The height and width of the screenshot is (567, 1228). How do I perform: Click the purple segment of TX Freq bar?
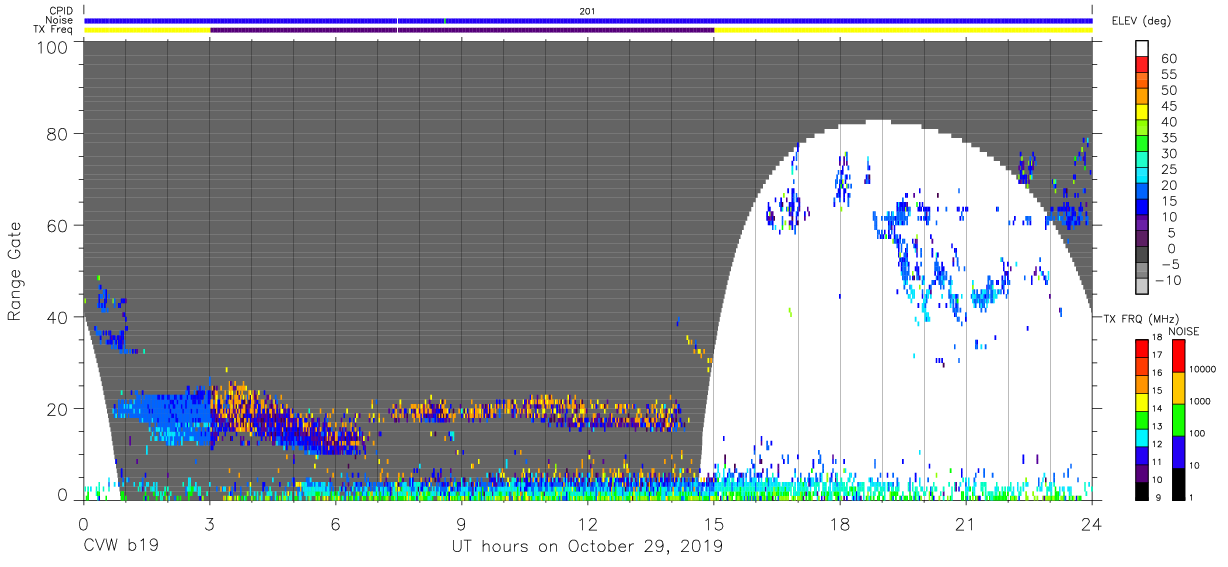pos(462,30)
